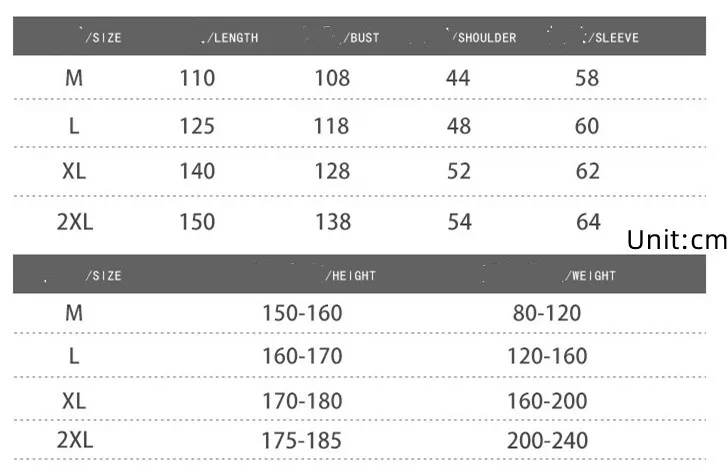Viewport: 728px width, 472px height.
Task: Click the SLEEVE column header
Action: pyautogui.click(x=613, y=38)
